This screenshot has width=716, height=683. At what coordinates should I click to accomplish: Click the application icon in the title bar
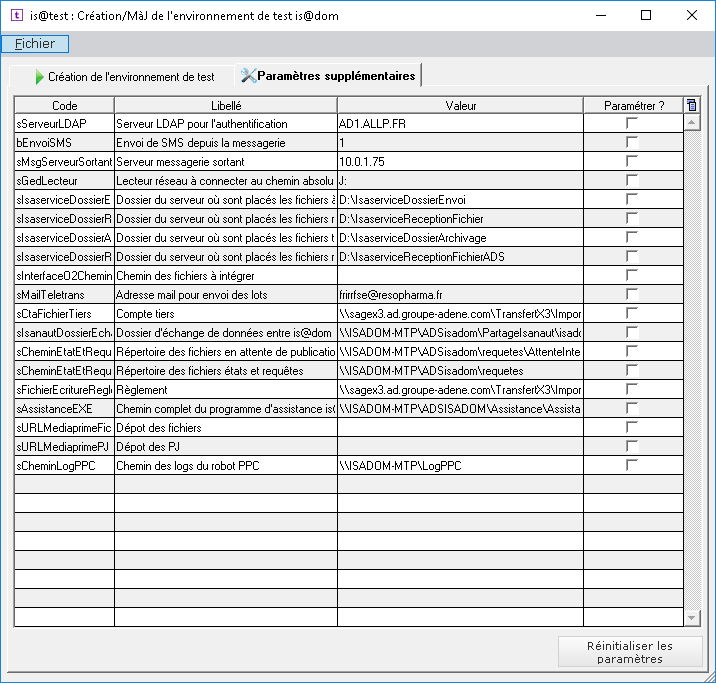click(x=15, y=15)
